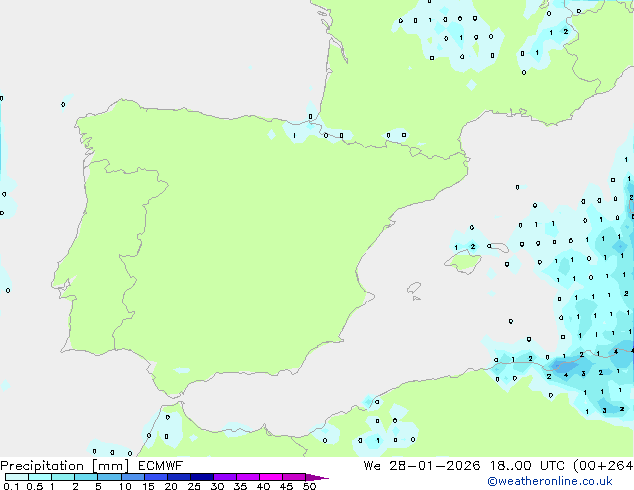Click the '18..00 UTC' time text
634x490 pixels.
pos(527,466)
